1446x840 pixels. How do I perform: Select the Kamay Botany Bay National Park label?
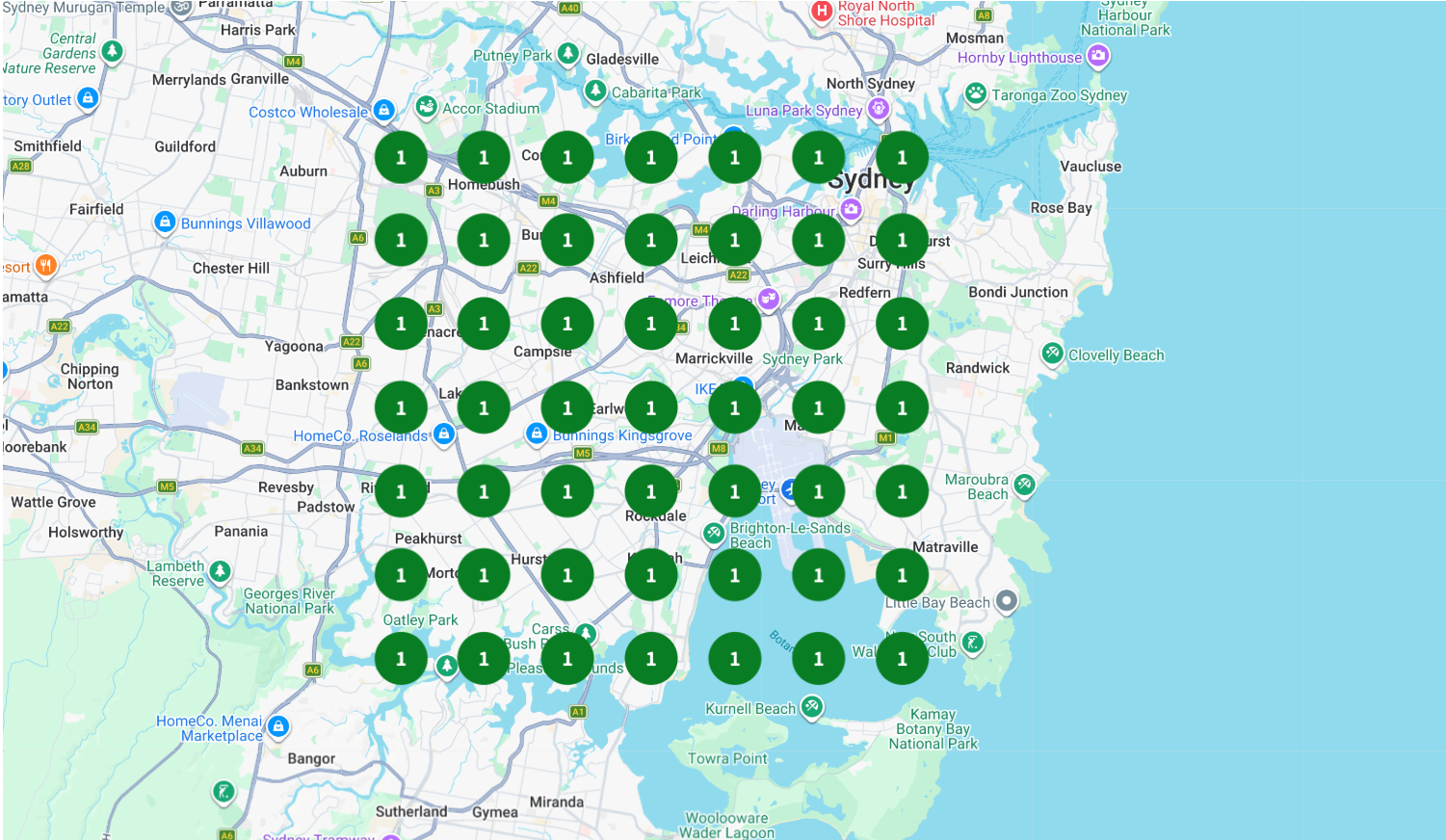click(933, 729)
